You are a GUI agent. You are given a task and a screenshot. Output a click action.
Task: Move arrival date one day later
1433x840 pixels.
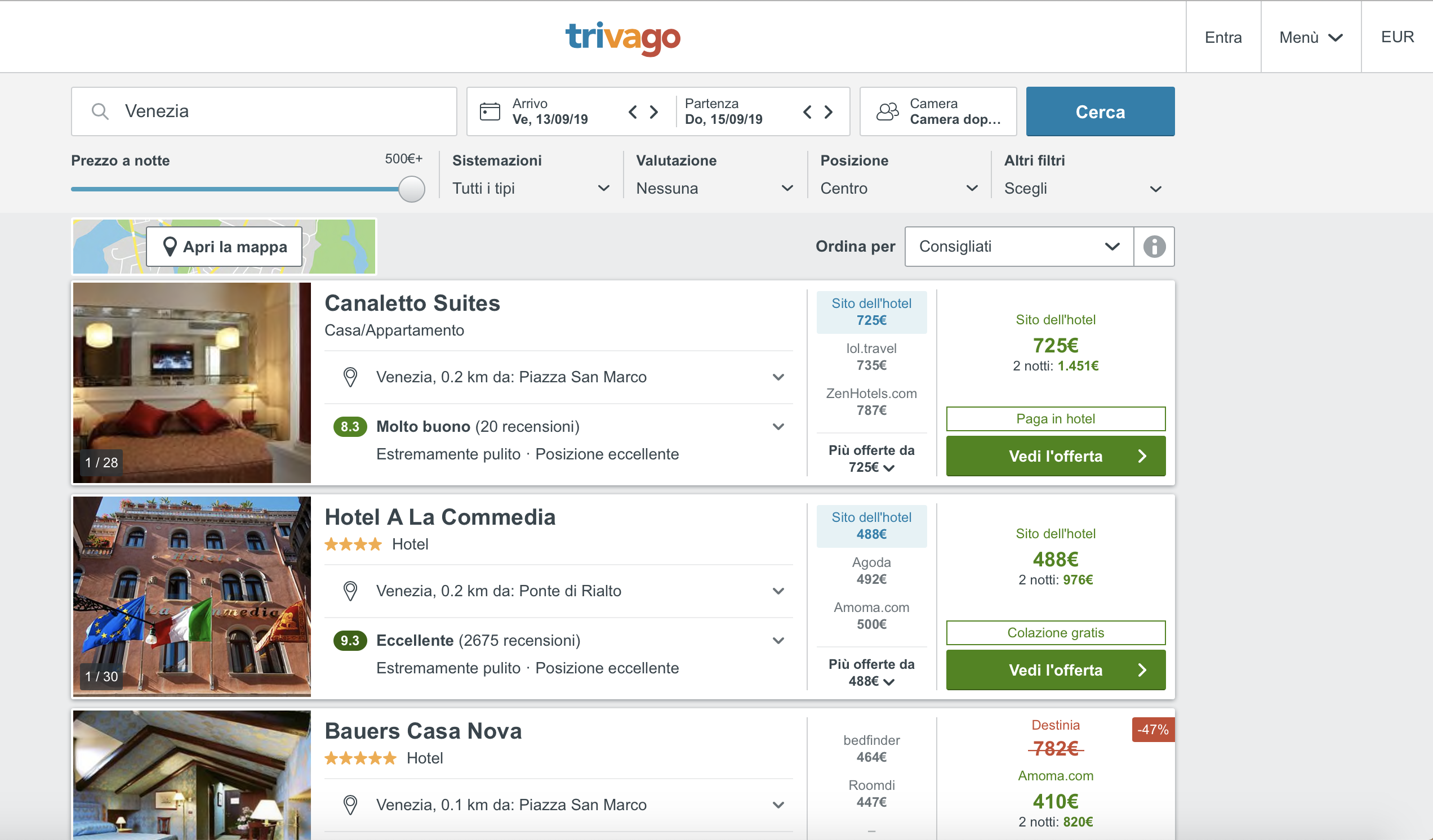[x=654, y=111]
